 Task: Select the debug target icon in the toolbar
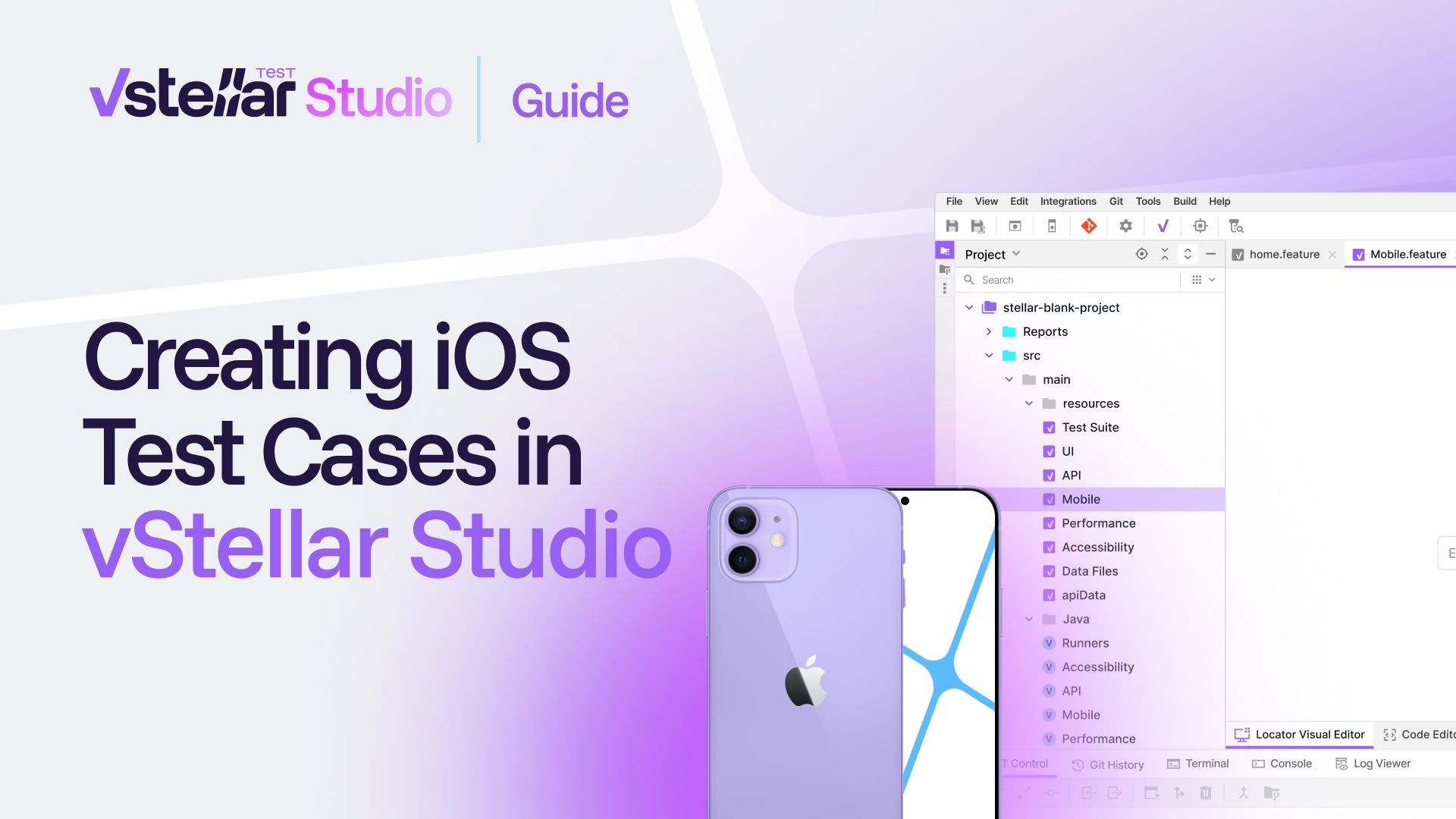tap(1200, 225)
